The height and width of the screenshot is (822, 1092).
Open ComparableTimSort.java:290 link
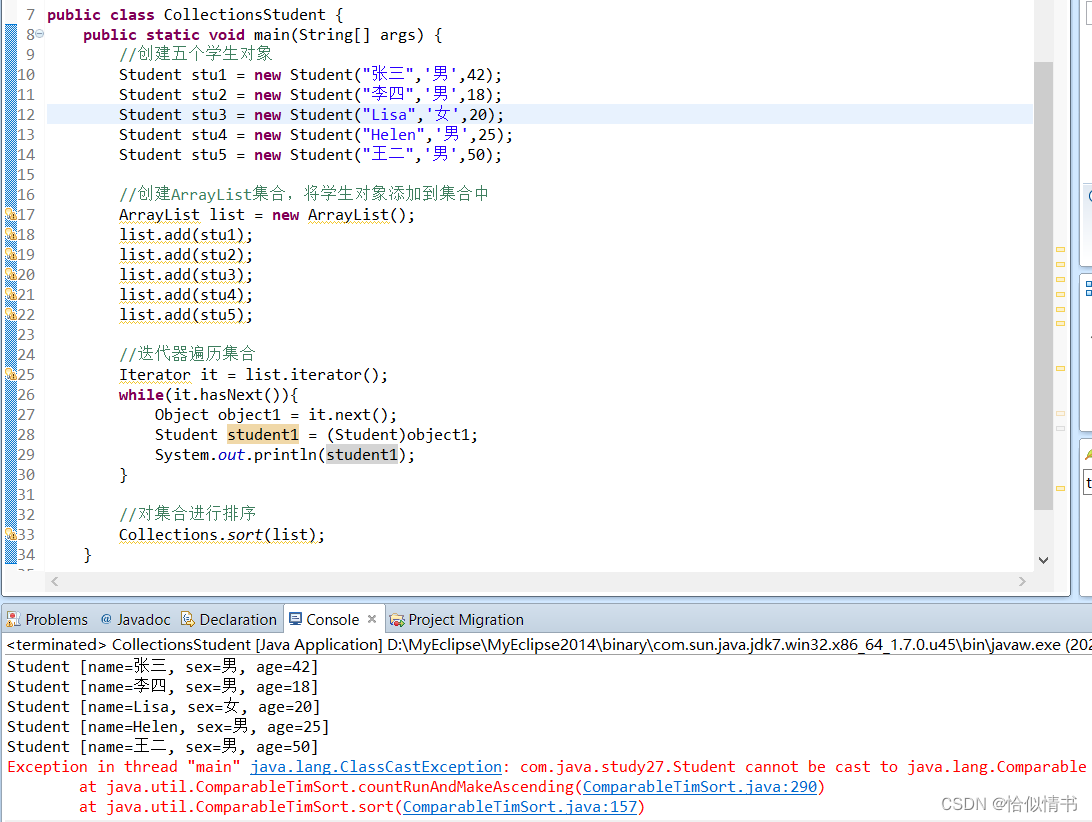point(700,786)
